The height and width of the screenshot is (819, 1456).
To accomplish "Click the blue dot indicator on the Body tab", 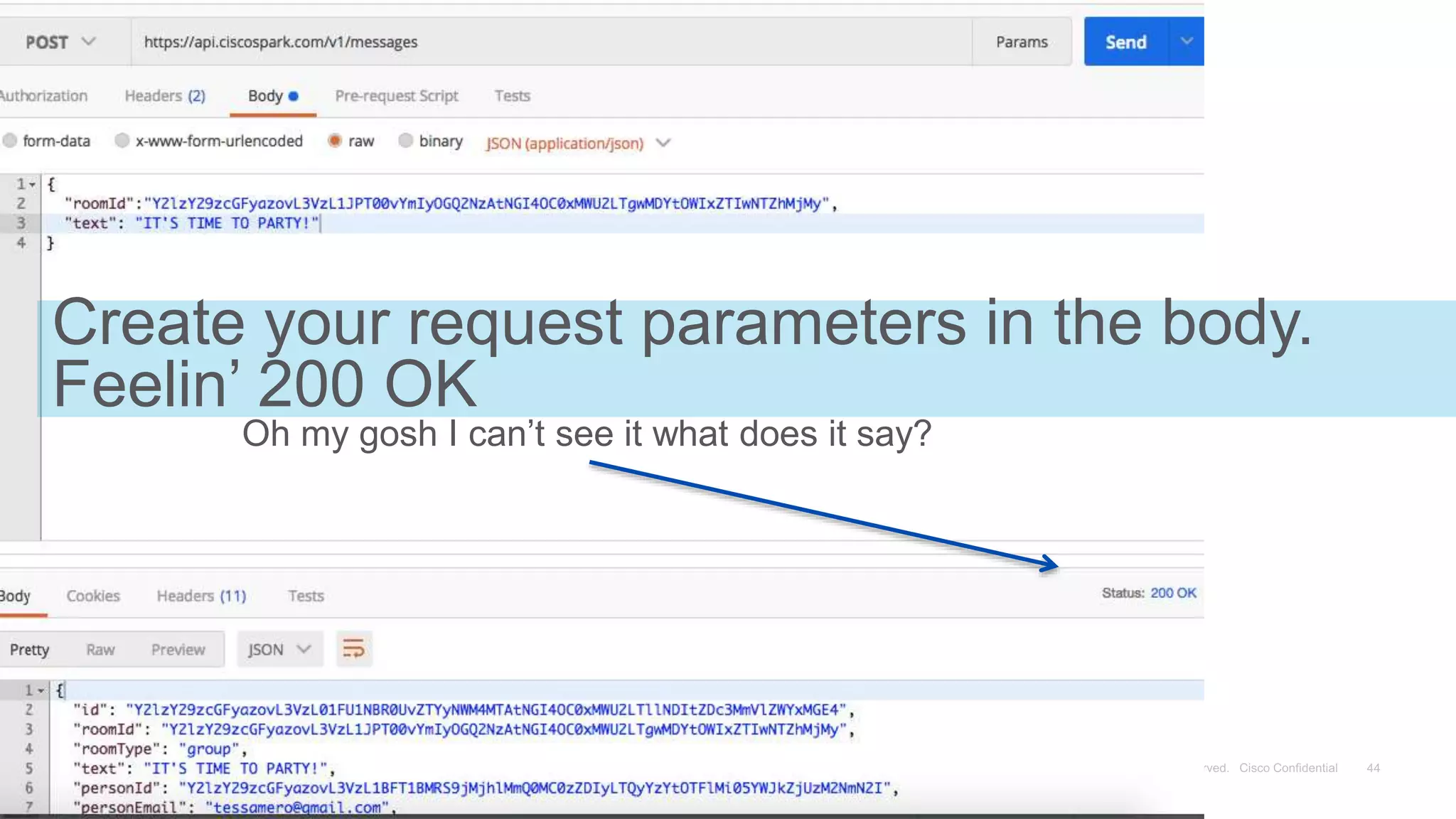I will [294, 96].
